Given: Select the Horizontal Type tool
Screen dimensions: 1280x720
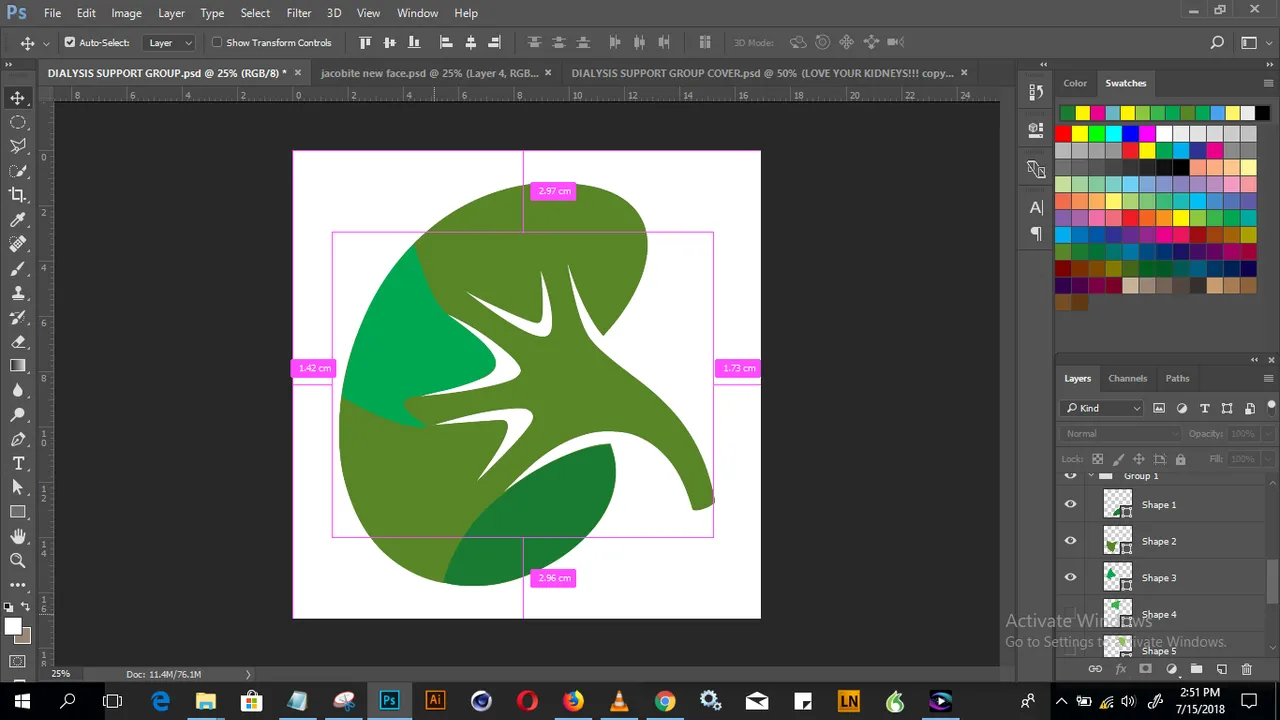Looking at the screenshot, I should pyautogui.click(x=18, y=464).
